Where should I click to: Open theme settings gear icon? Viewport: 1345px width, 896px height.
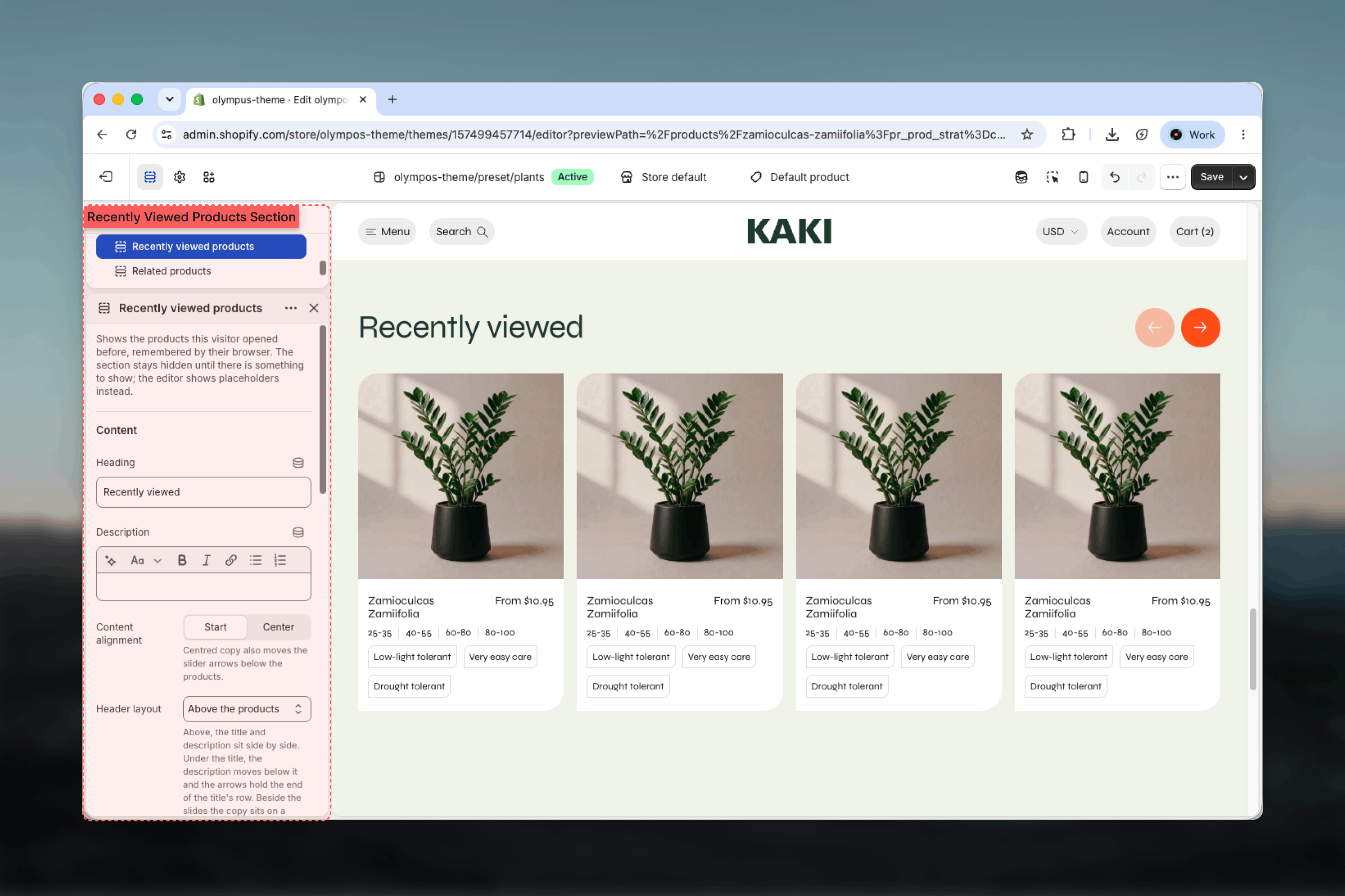pos(180,177)
